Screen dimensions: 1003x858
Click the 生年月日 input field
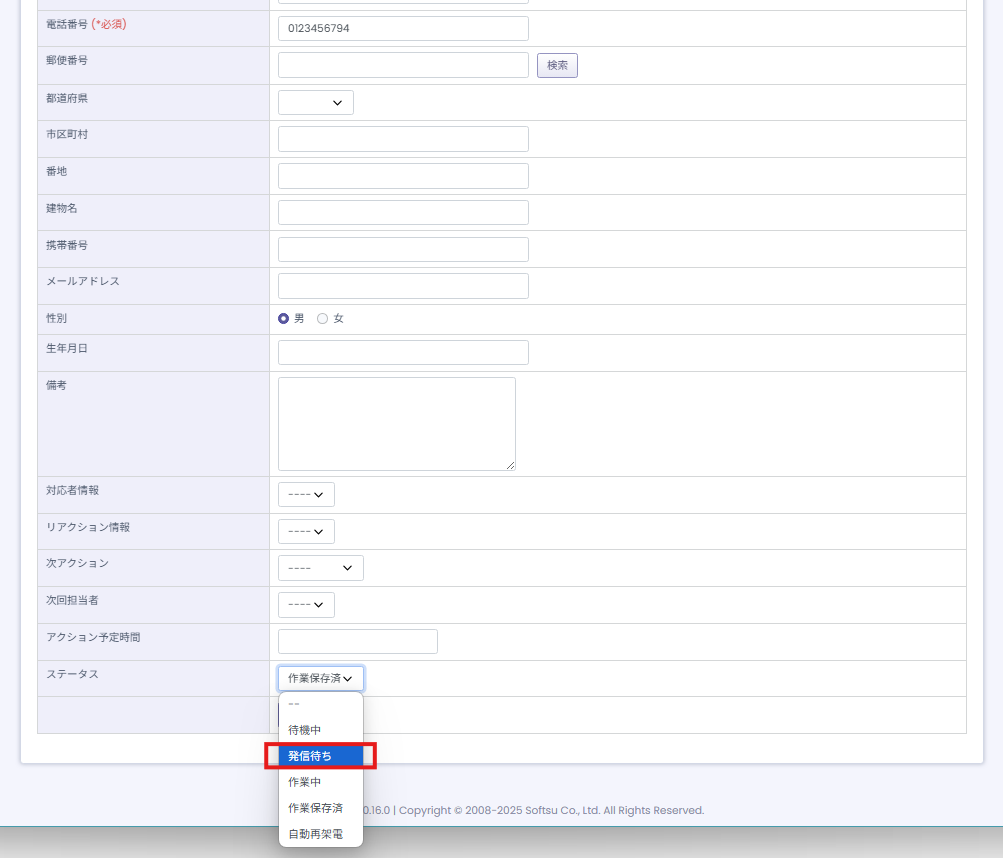403,353
